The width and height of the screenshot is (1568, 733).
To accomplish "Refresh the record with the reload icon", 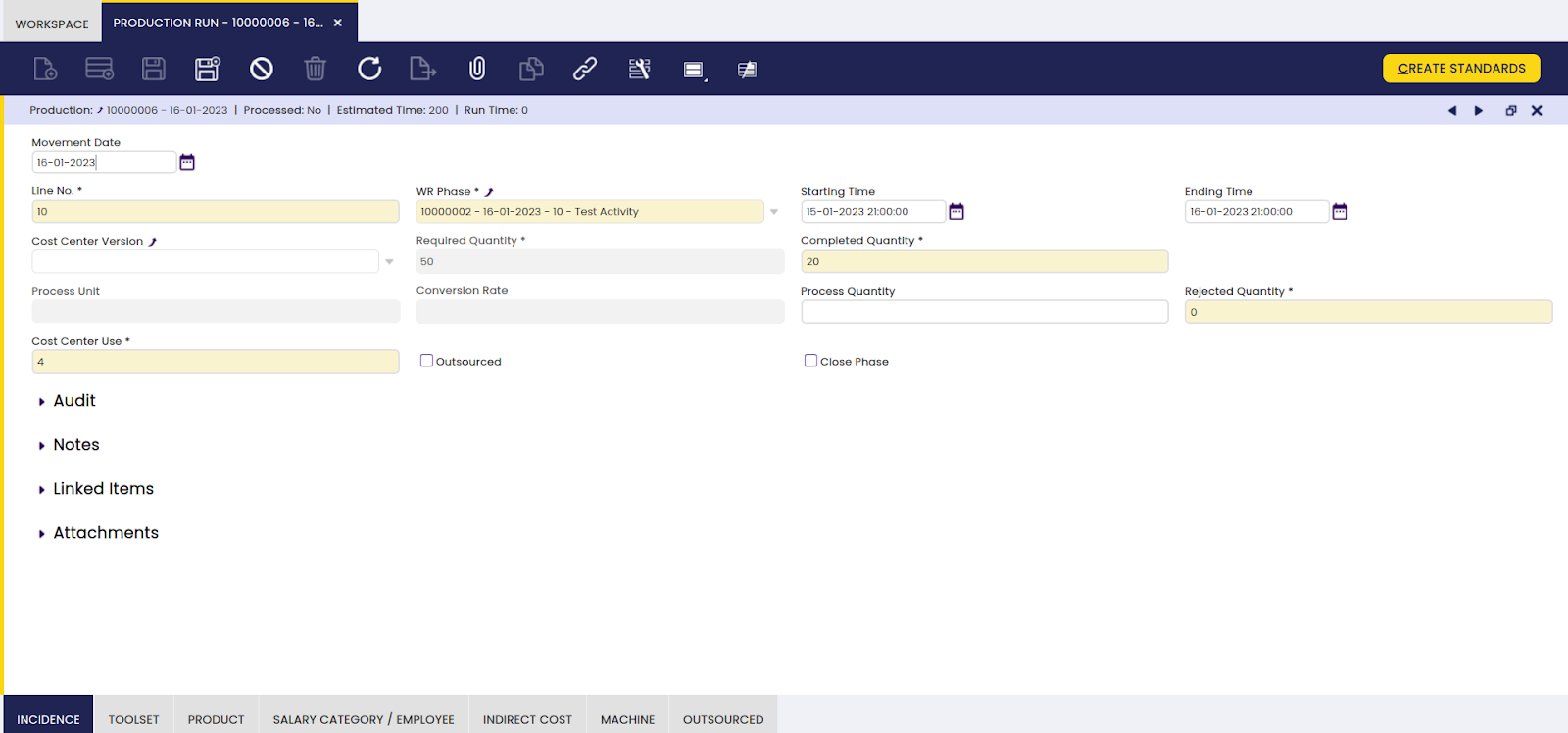I will [x=369, y=69].
